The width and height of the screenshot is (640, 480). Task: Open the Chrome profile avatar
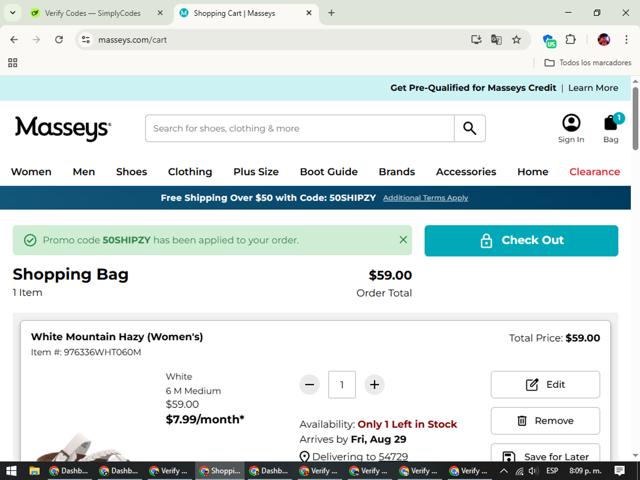tap(604, 40)
